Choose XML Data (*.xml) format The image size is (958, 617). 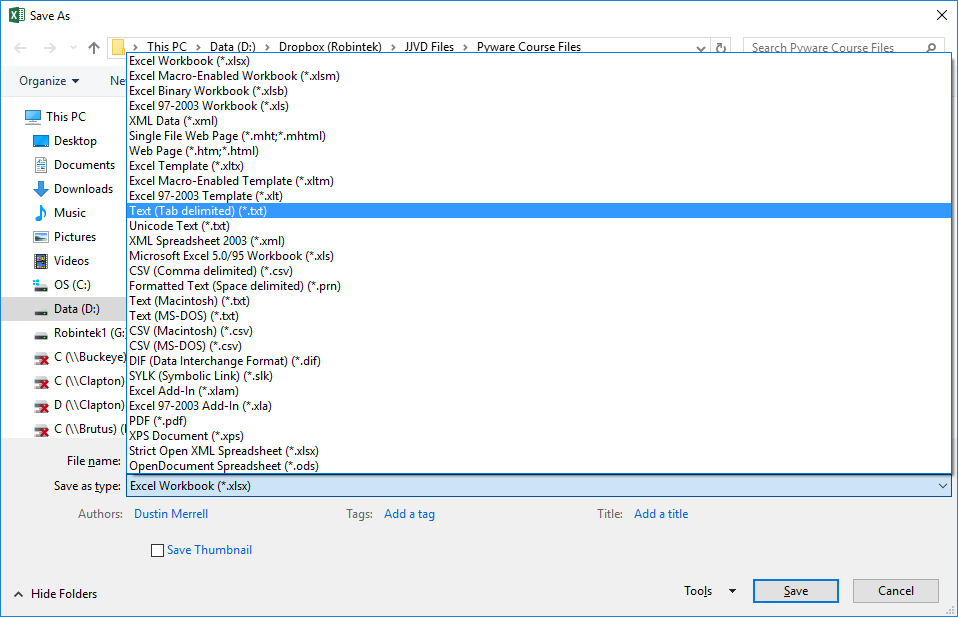[x=539, y=121]
